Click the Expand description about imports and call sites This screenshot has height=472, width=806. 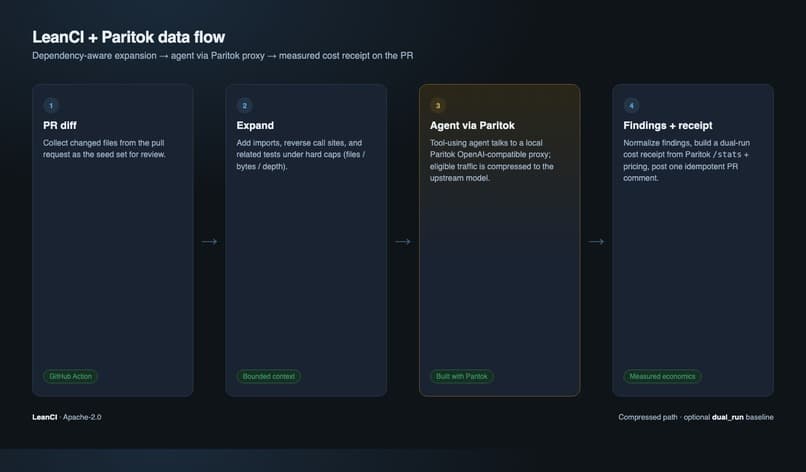pyautogui.click(x=301, y=155)
